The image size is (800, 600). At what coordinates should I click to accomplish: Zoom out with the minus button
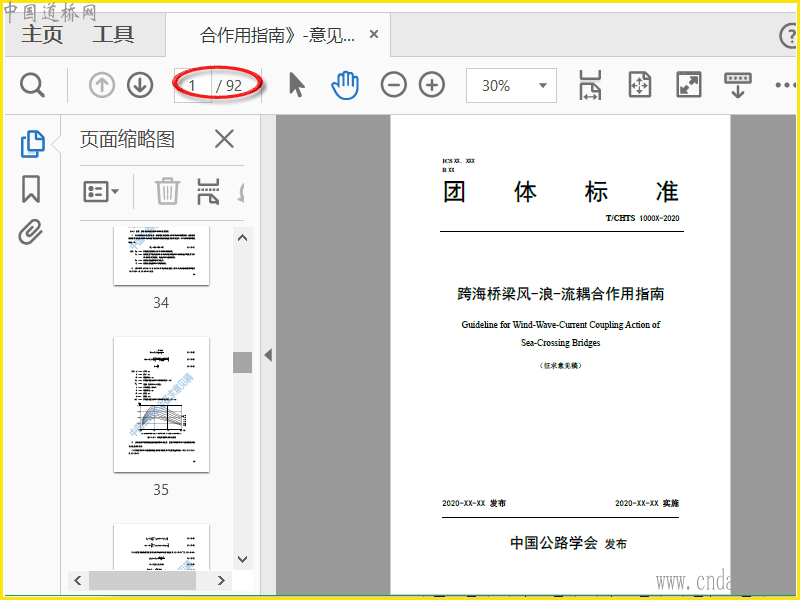393,85
